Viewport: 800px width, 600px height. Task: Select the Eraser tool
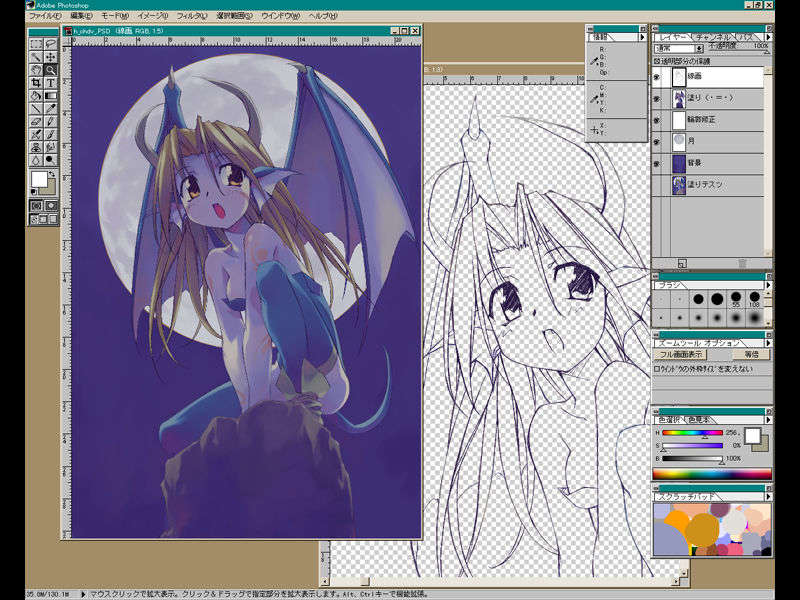click(x=36, y=121)
